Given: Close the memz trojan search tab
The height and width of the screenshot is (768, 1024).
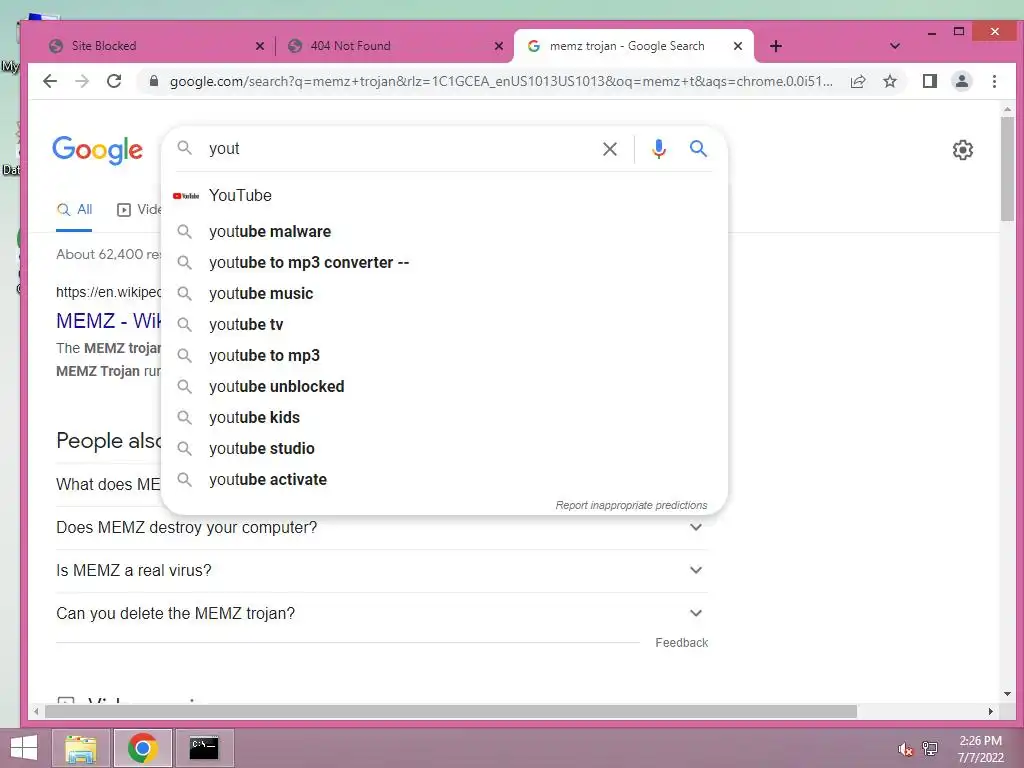Looking at the screenshot, I should pos(738,46).
